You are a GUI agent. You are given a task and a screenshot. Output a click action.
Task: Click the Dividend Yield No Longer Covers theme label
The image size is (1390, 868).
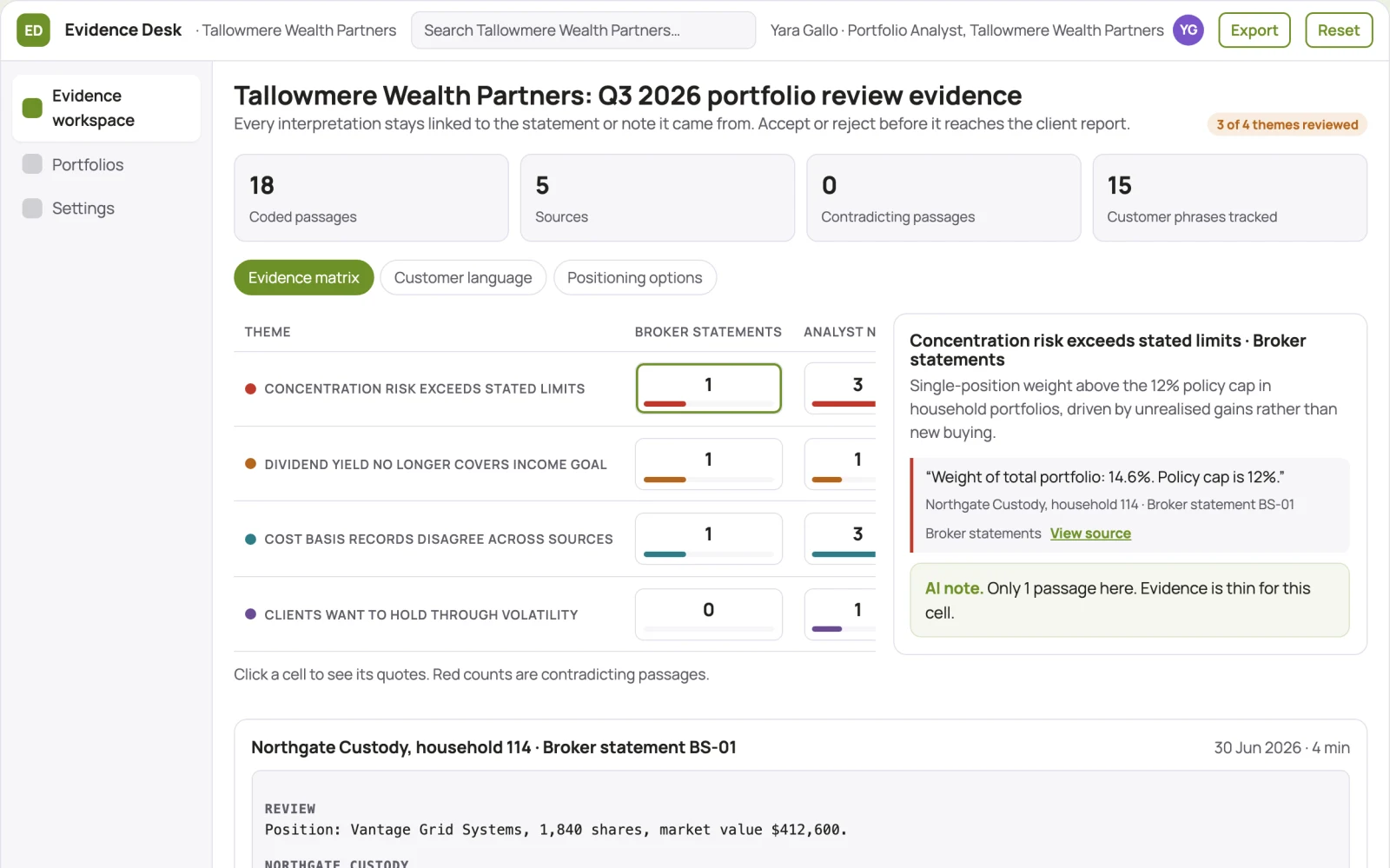tap(435, 465)
